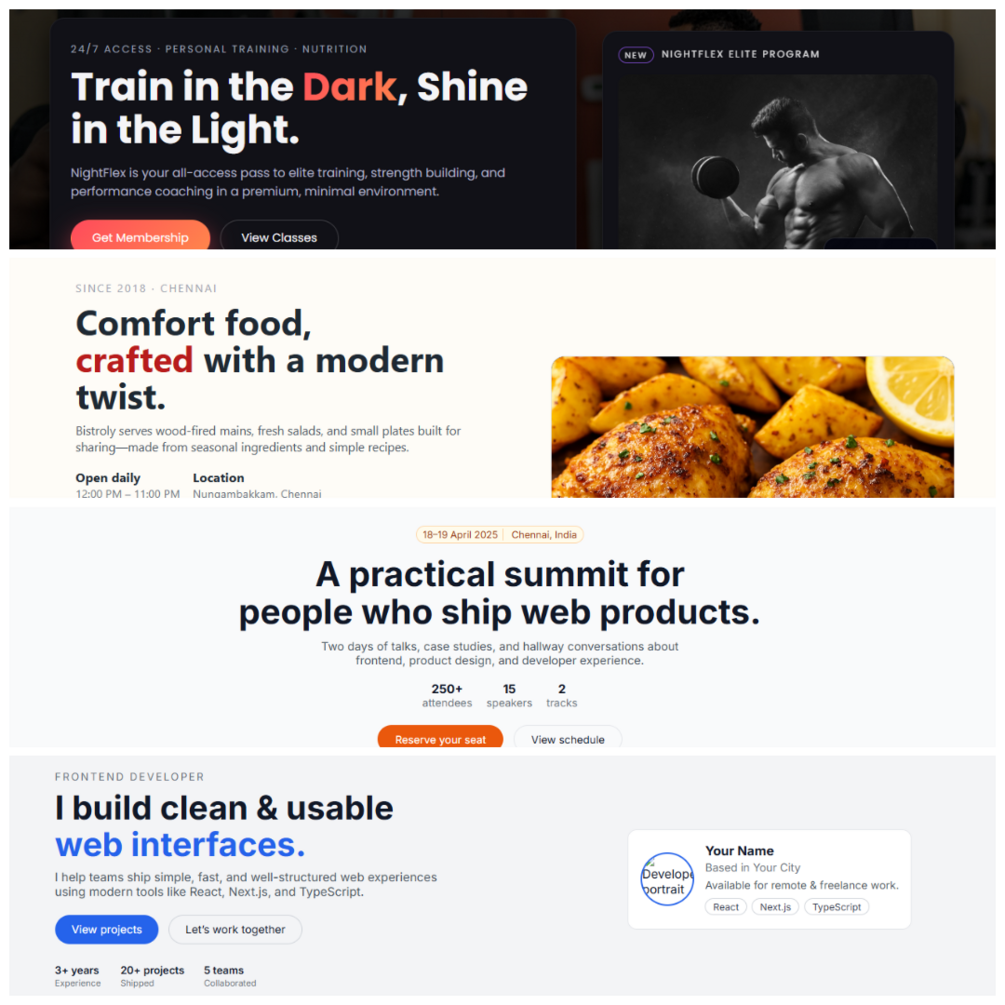Open the Let's work together button
Screen dimensions: 1005x1005
pos(235,929)
